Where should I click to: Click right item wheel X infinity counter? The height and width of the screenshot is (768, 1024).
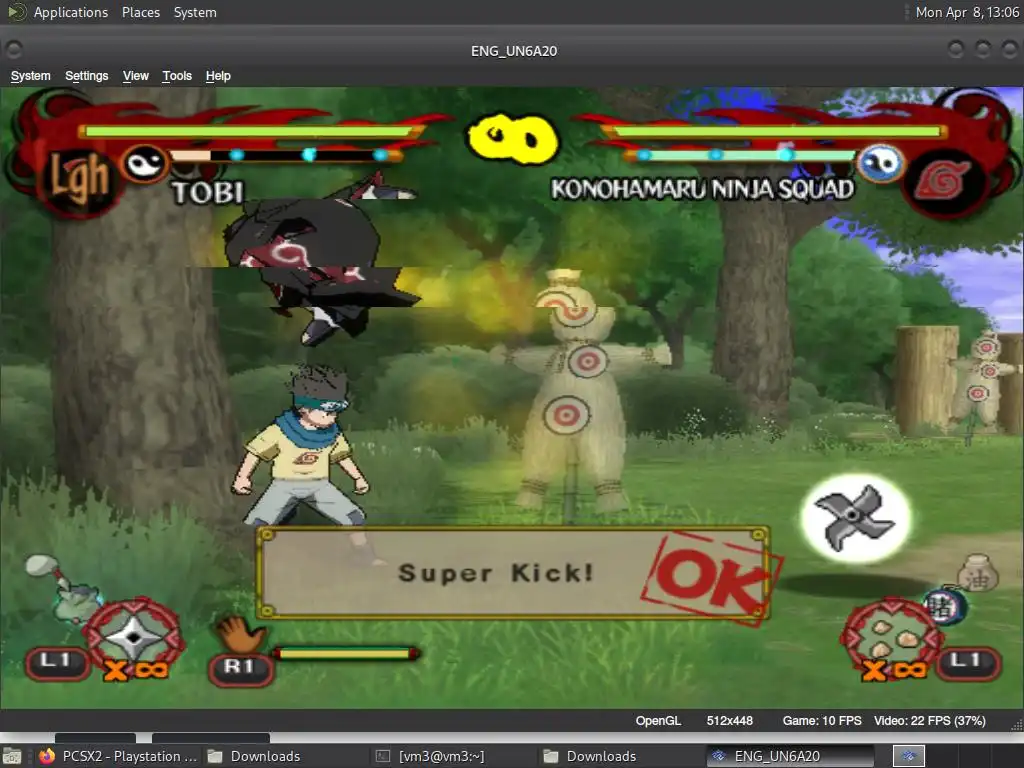(894, 671)
